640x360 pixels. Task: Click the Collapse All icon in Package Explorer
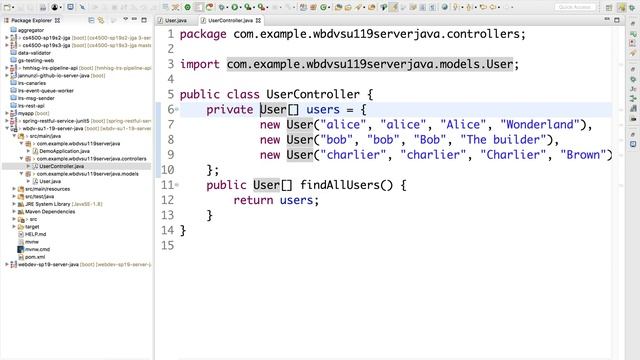point(91,20)
